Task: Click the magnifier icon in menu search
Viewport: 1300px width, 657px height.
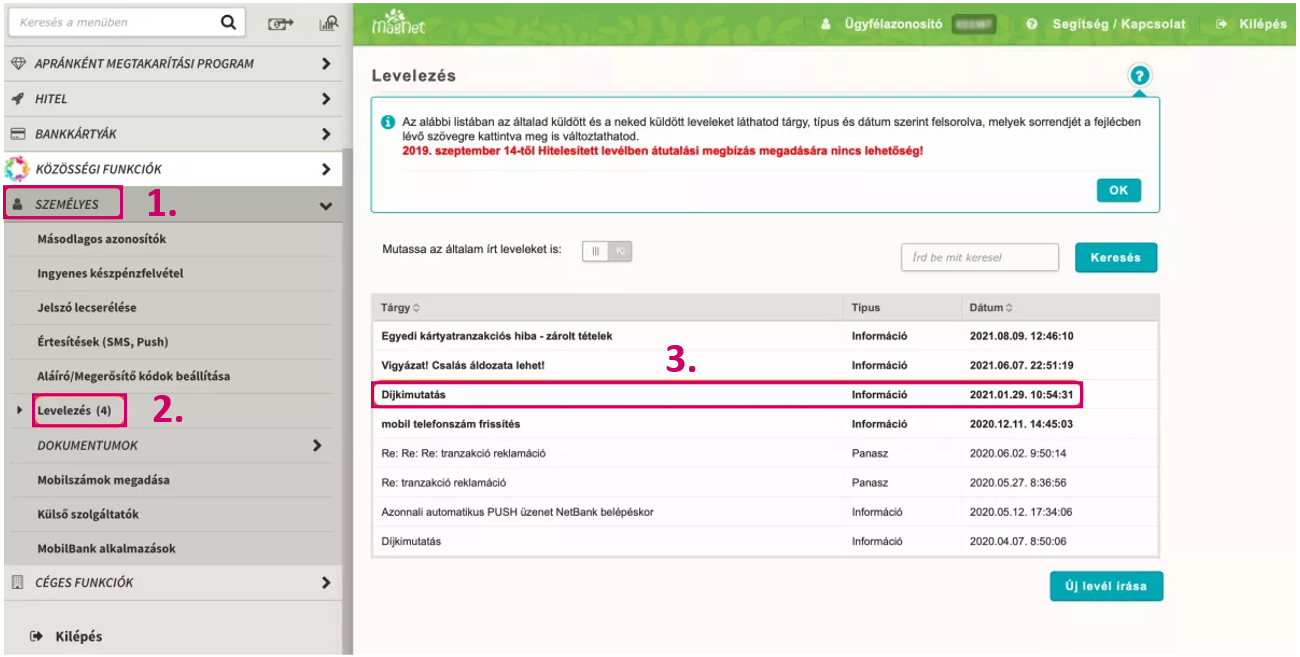Action: click(228, 21)
